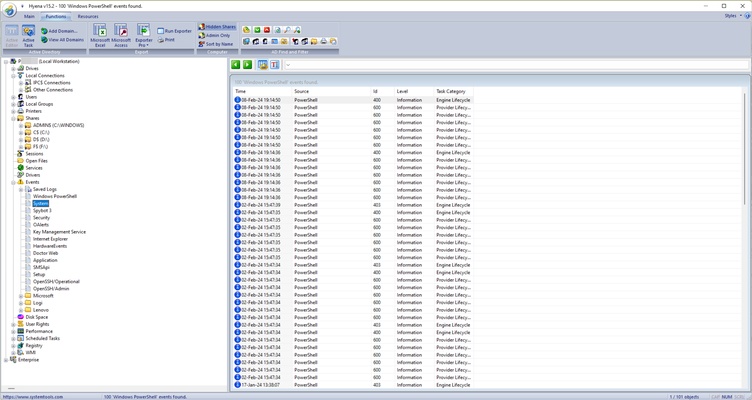752x400 pixels.
Task: Expand the Local Groups node
Action: (x=13, y=104)
